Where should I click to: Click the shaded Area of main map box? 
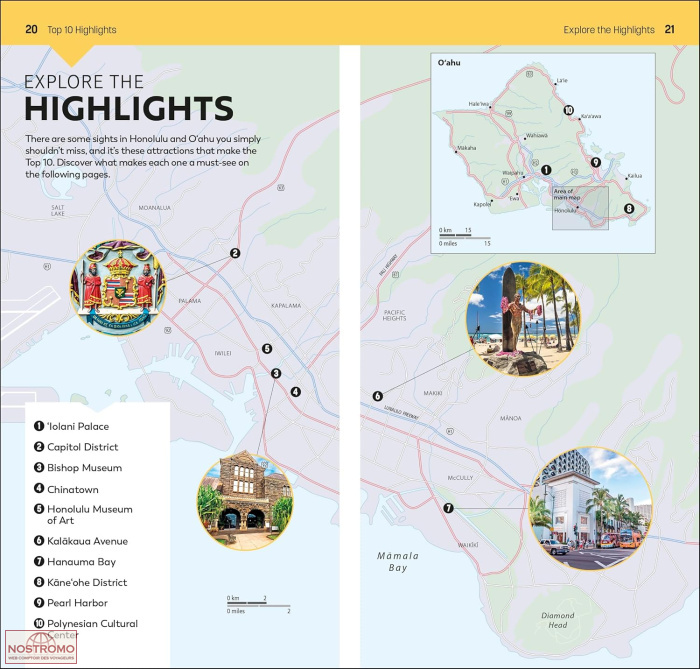[x=580, y=208]
